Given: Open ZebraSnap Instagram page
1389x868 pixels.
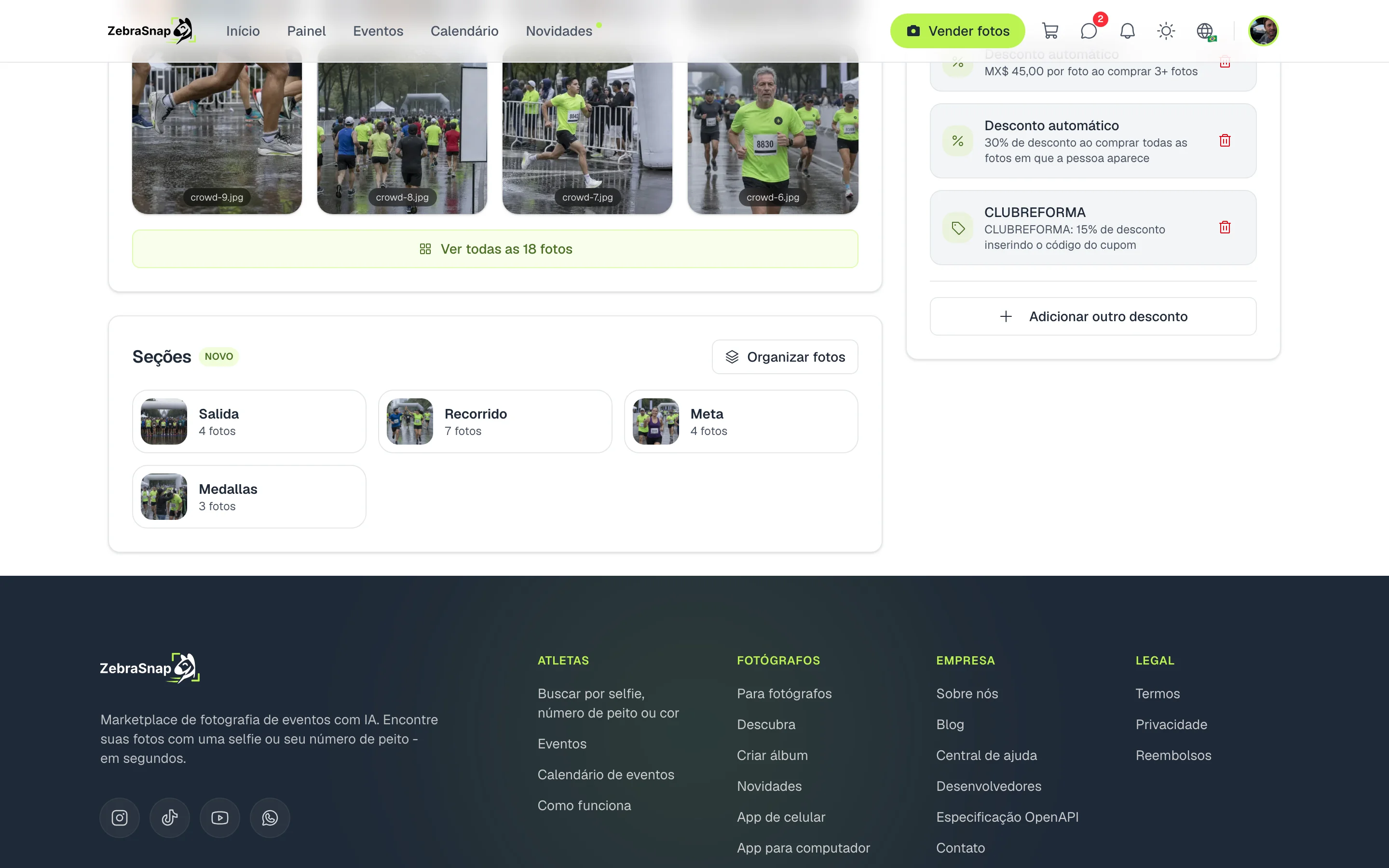Looking at the screenshot, I should pos(120,817).
